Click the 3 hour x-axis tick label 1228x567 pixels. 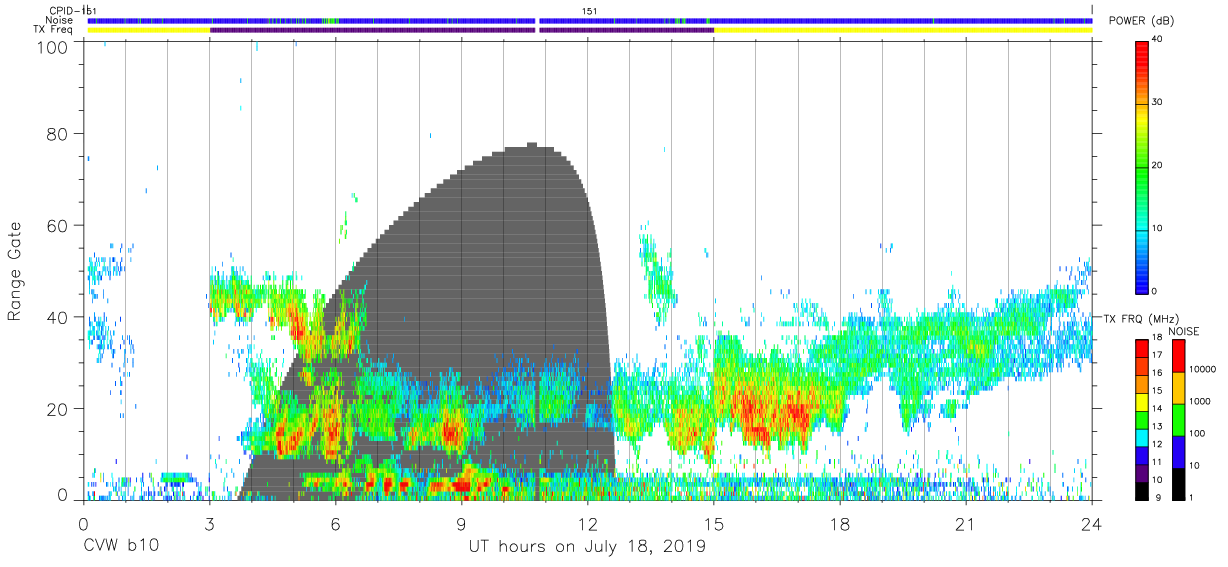(209, 523)
